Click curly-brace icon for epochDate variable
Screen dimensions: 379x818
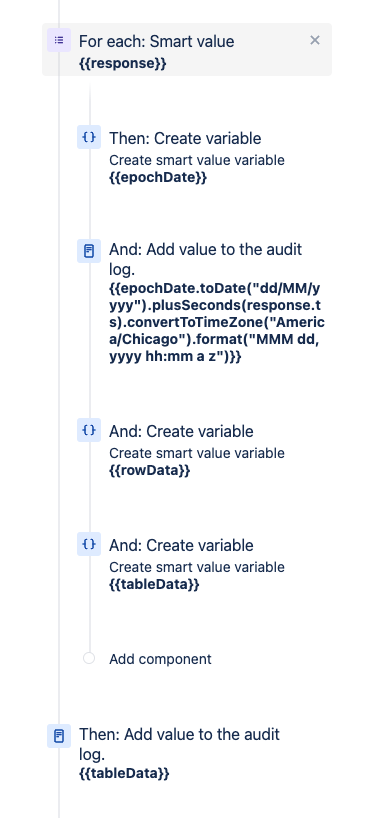(89, 137)
